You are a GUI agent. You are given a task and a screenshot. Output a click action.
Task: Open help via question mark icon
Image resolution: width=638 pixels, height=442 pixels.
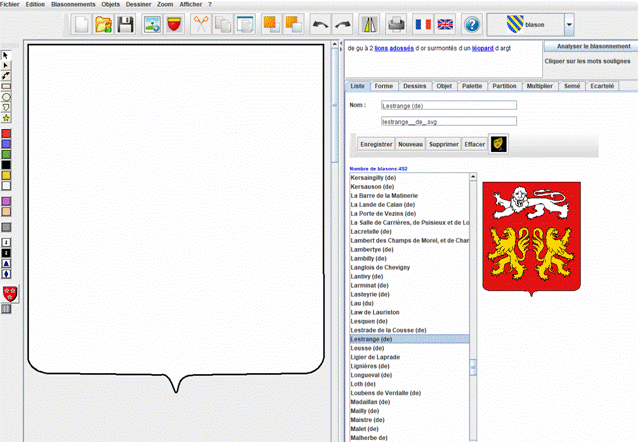(x=472, y=24)
